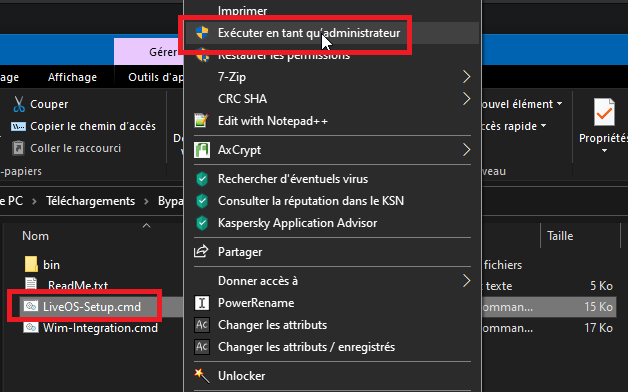
Task: Sort files by the Nom column header
Action: pyautogui.click(x=36, y=236)
